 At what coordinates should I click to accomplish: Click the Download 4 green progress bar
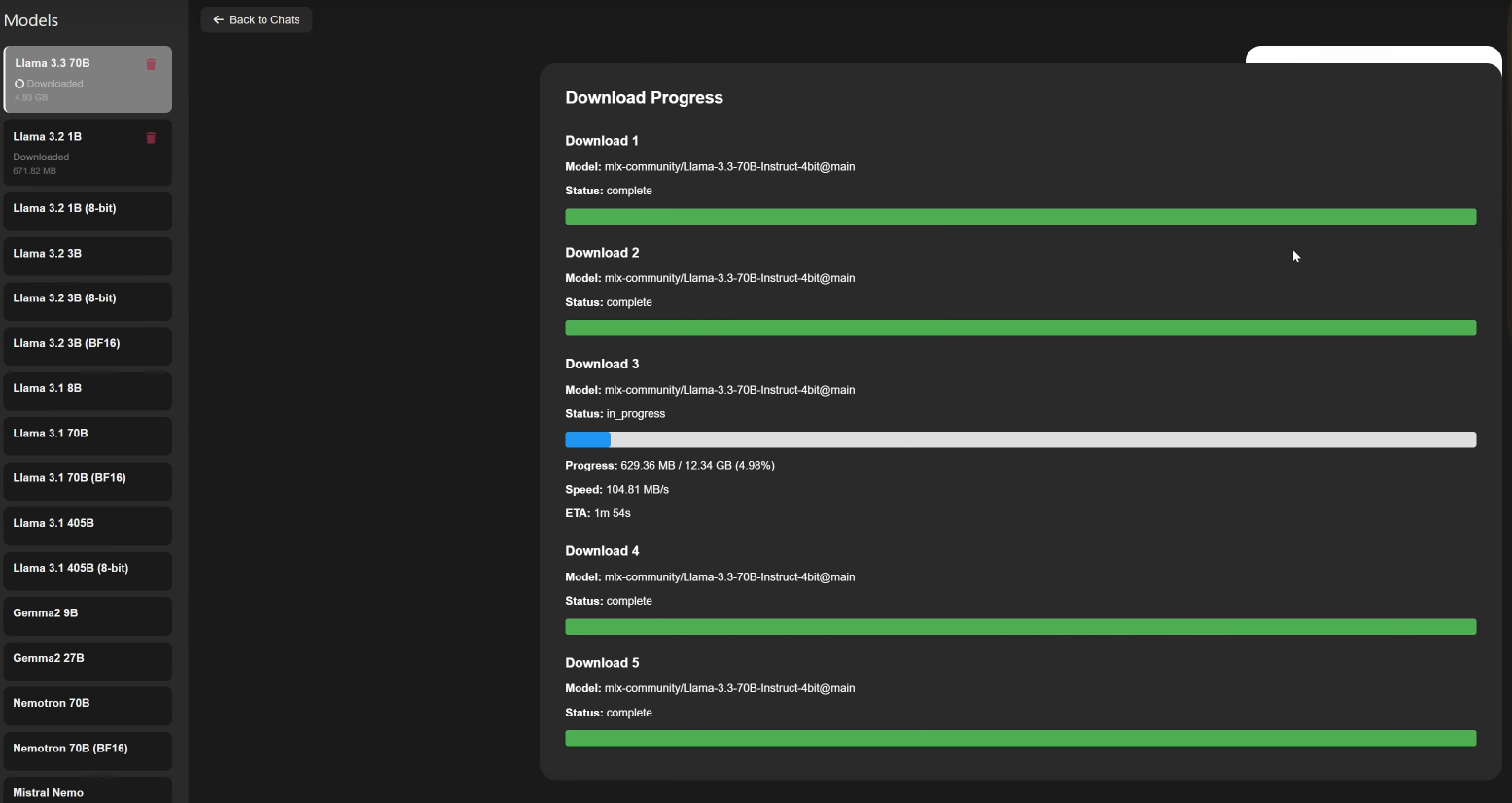tap(1020, 627)
